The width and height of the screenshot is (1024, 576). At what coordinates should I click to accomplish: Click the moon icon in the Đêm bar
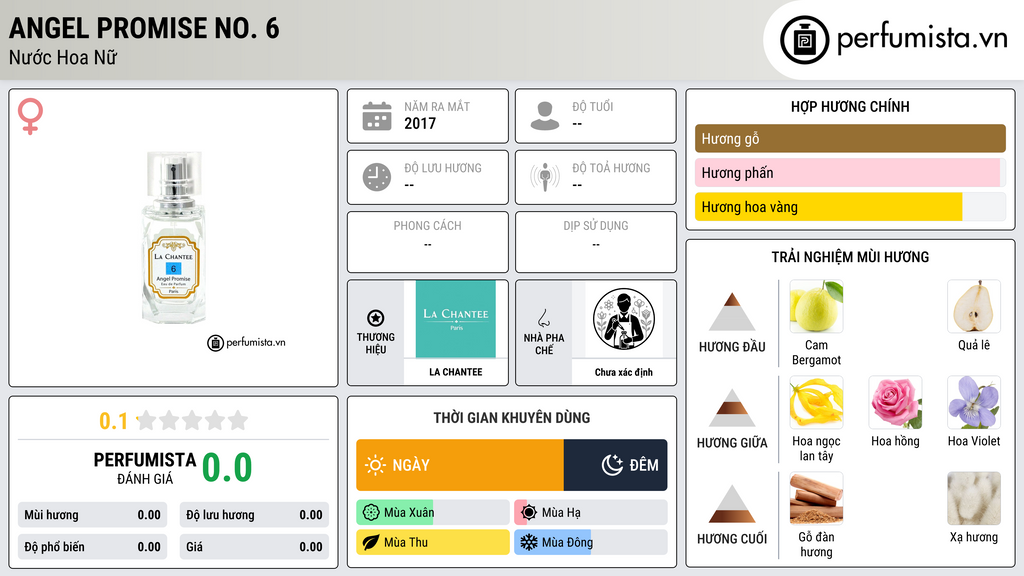coord(612,465)
